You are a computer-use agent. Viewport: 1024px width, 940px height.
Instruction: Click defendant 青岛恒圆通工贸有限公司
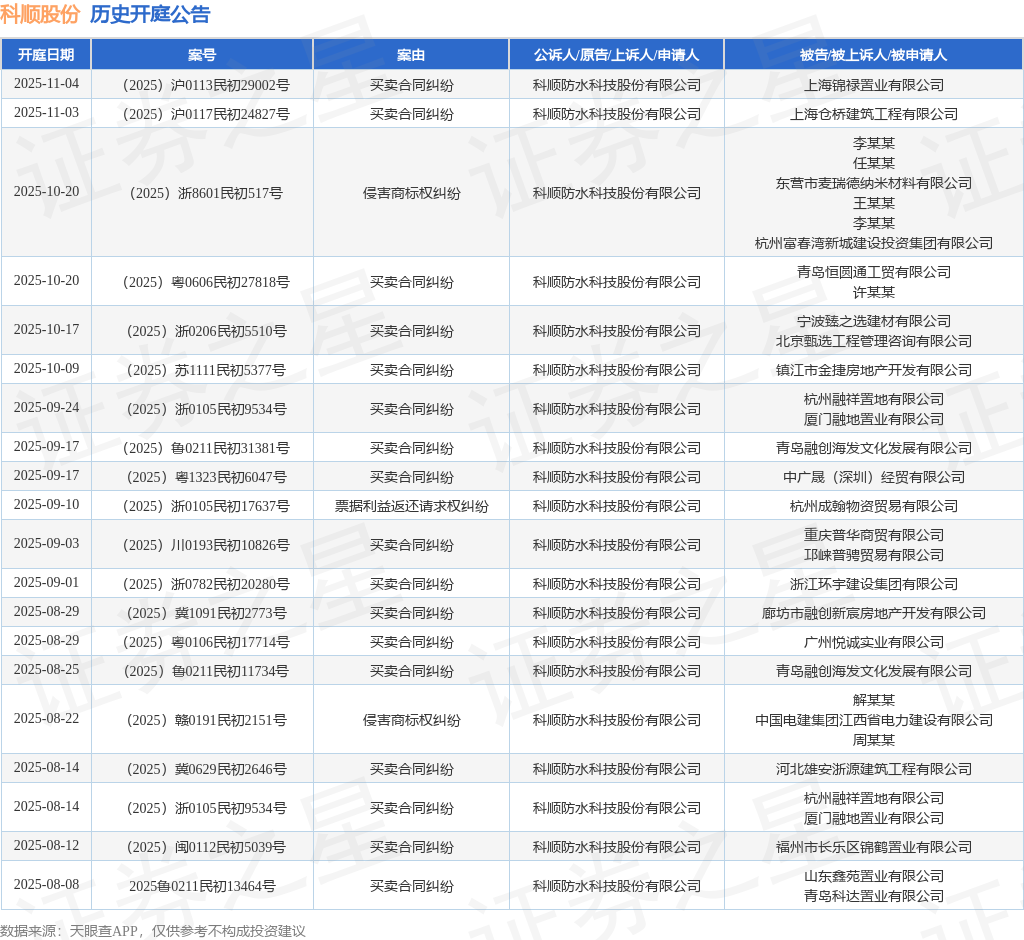(x=874, y=272)
